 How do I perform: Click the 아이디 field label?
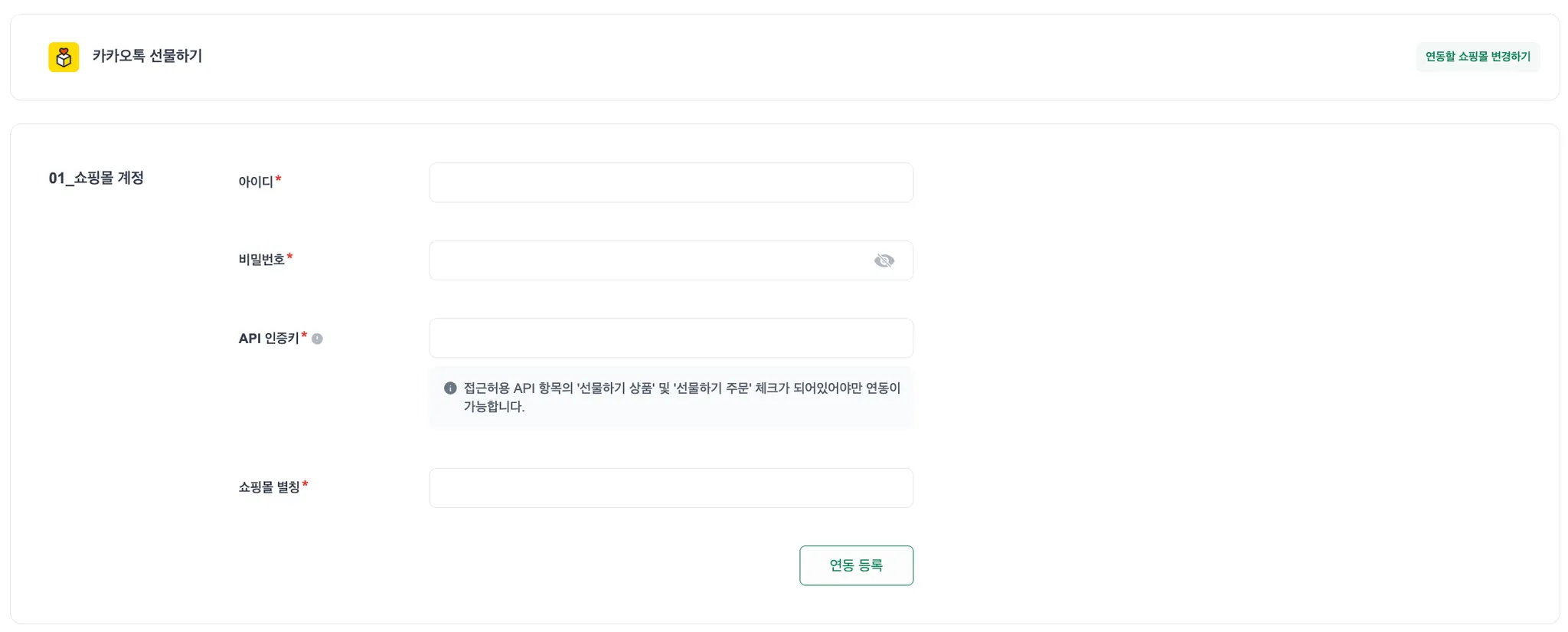(x=256, y=182)
